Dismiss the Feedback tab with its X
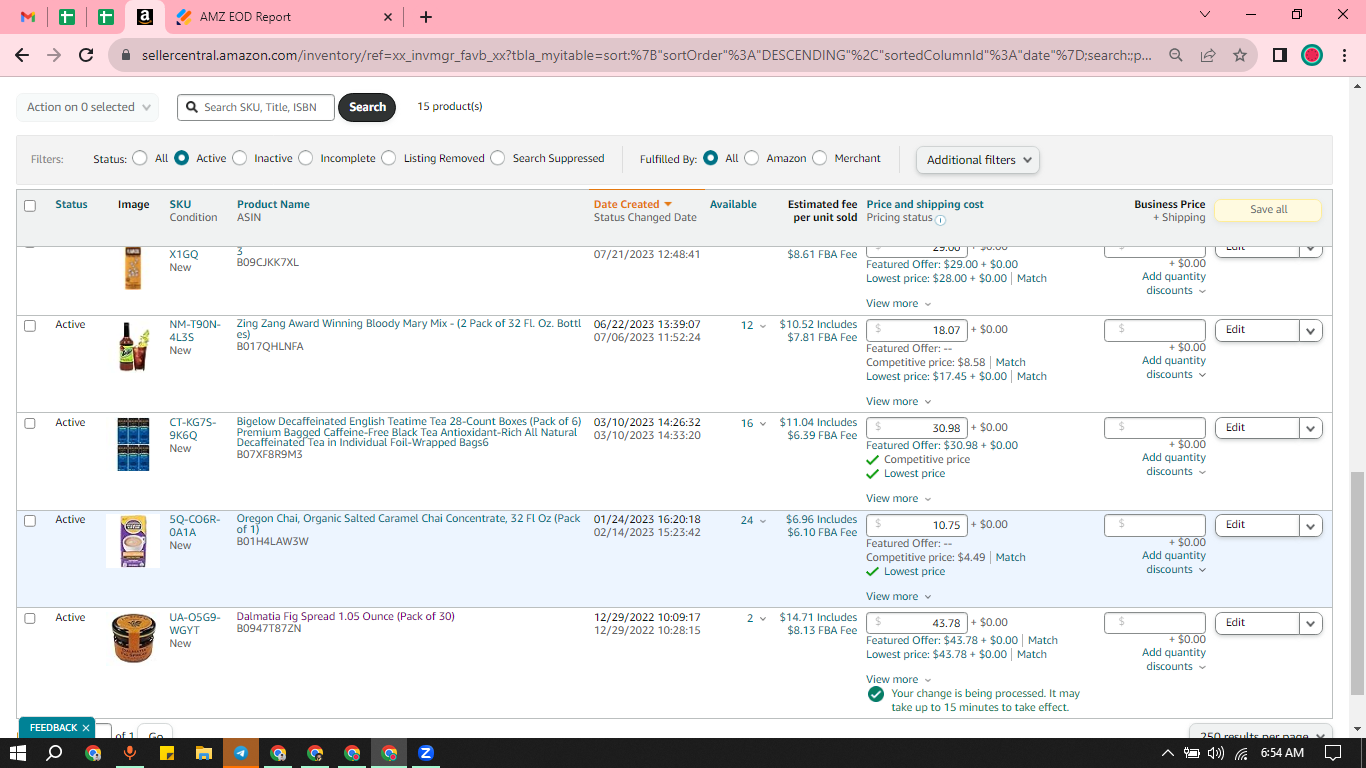This screenshot has width=1366, height=768. click(x=86, y=728)
